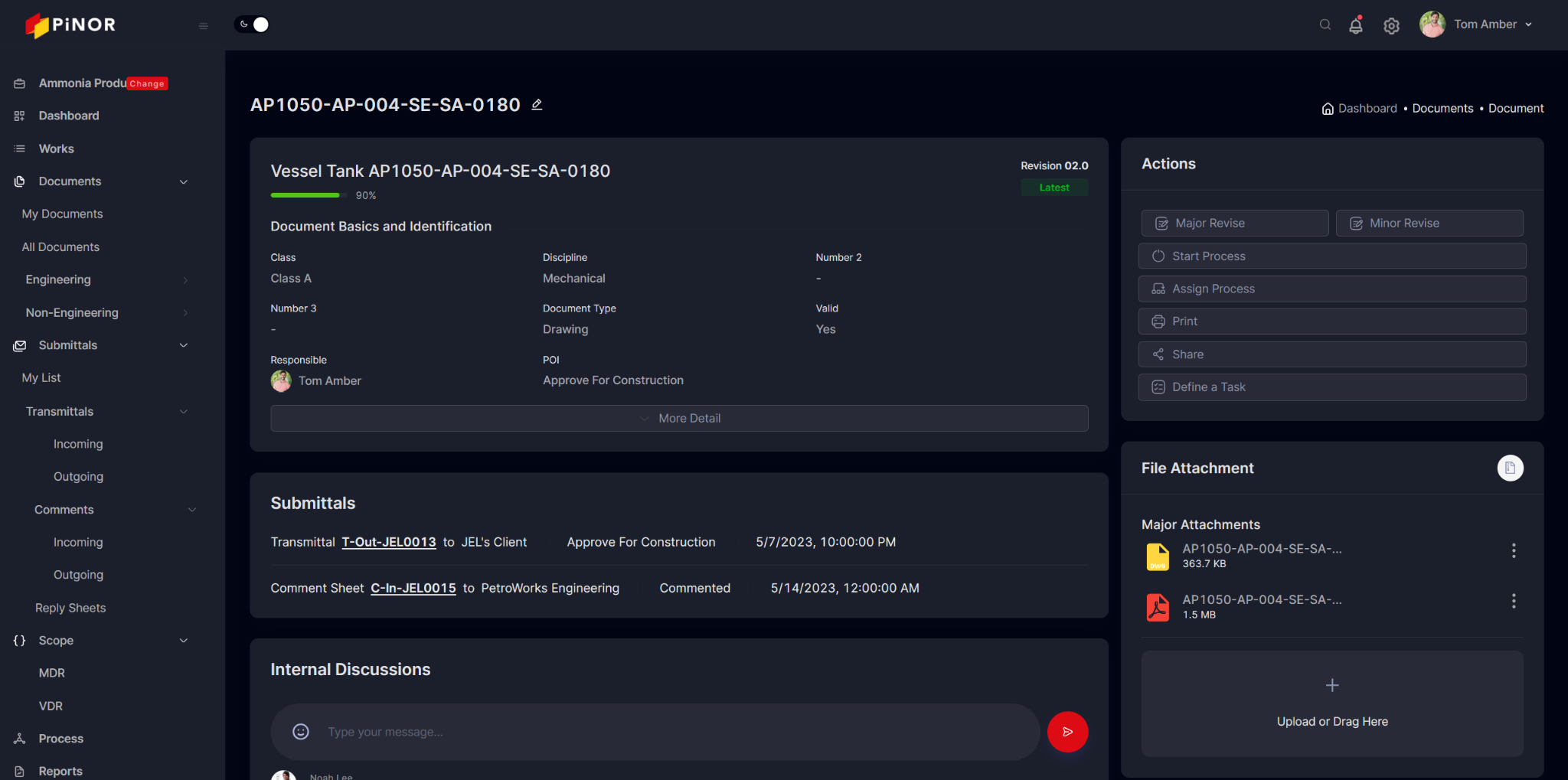Image resolution: width=1568 pixels, height=780 pixels.
Task: Expand the Non-Engineering submenu
Action: click(185, 313)
